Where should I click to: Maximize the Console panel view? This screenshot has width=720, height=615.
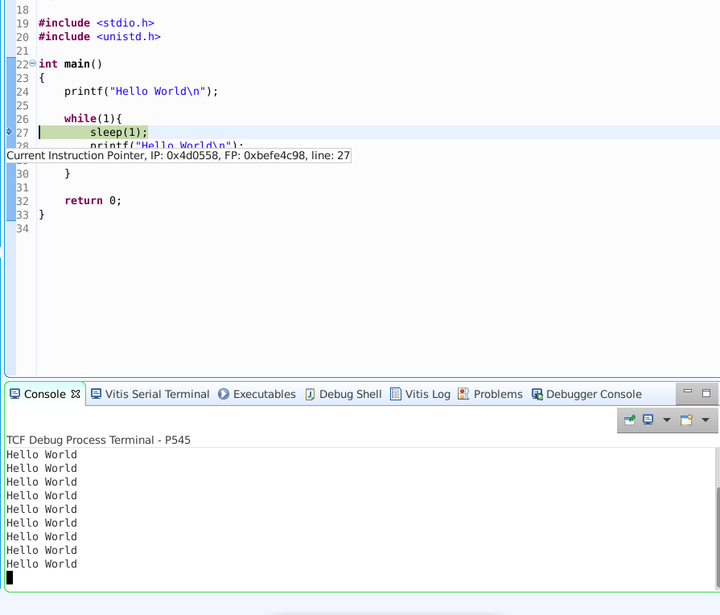(706, 393)
